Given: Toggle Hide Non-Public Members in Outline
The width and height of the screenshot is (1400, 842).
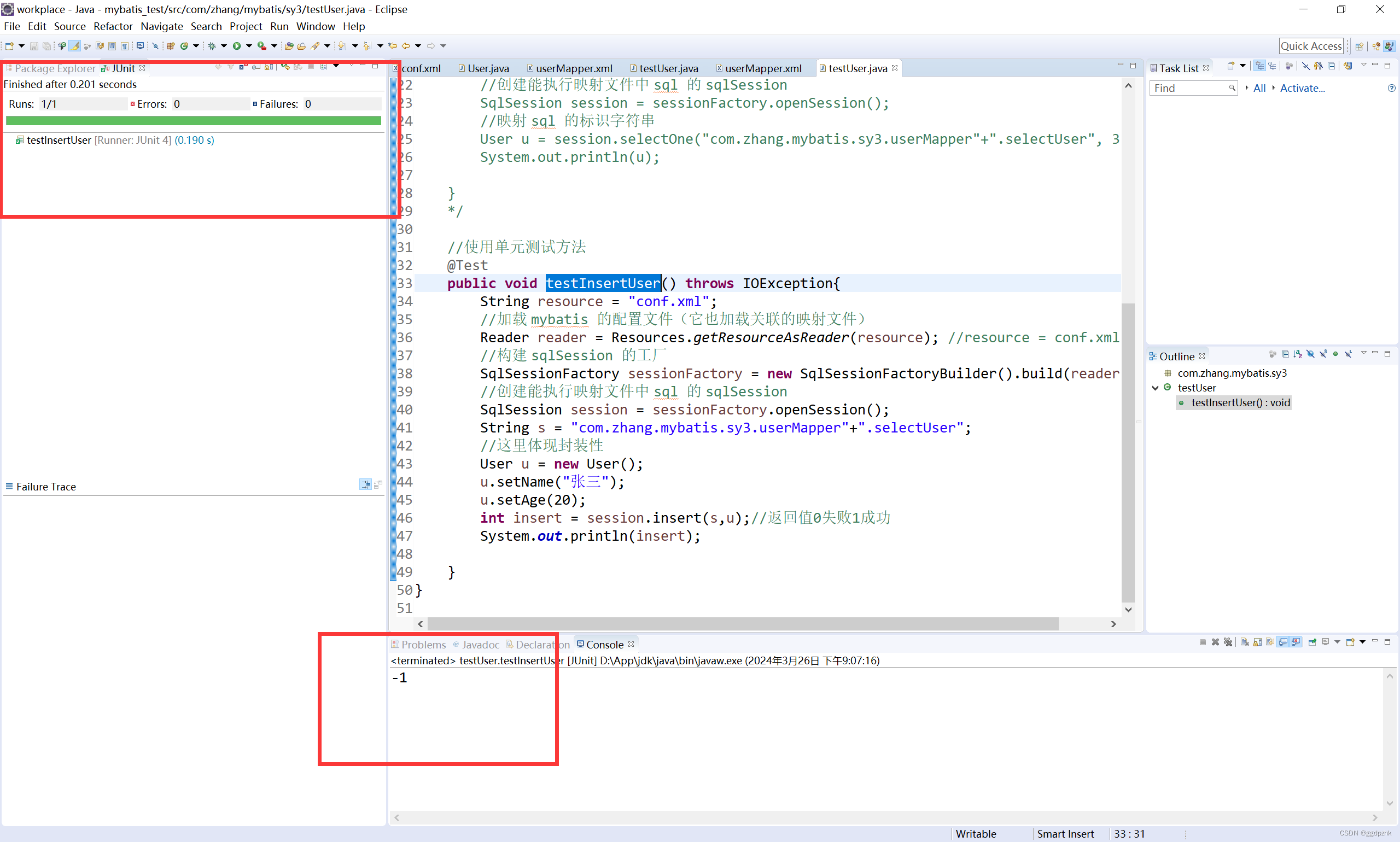Looking at the screenshot, I should pos(1335,354).
